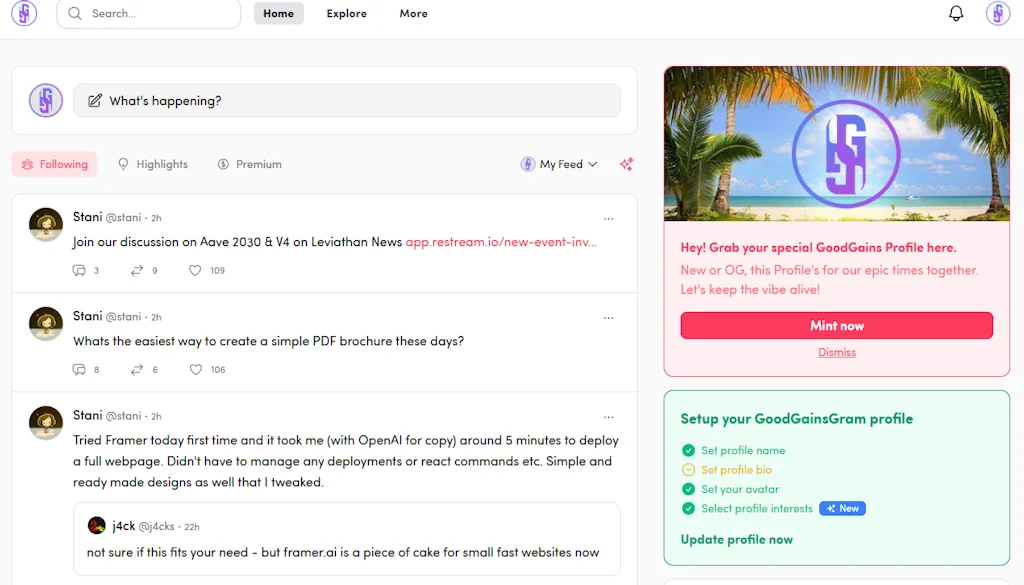Open the Explore menu
The width and height of the screenshot is (1024, 585).
[346, 13]
